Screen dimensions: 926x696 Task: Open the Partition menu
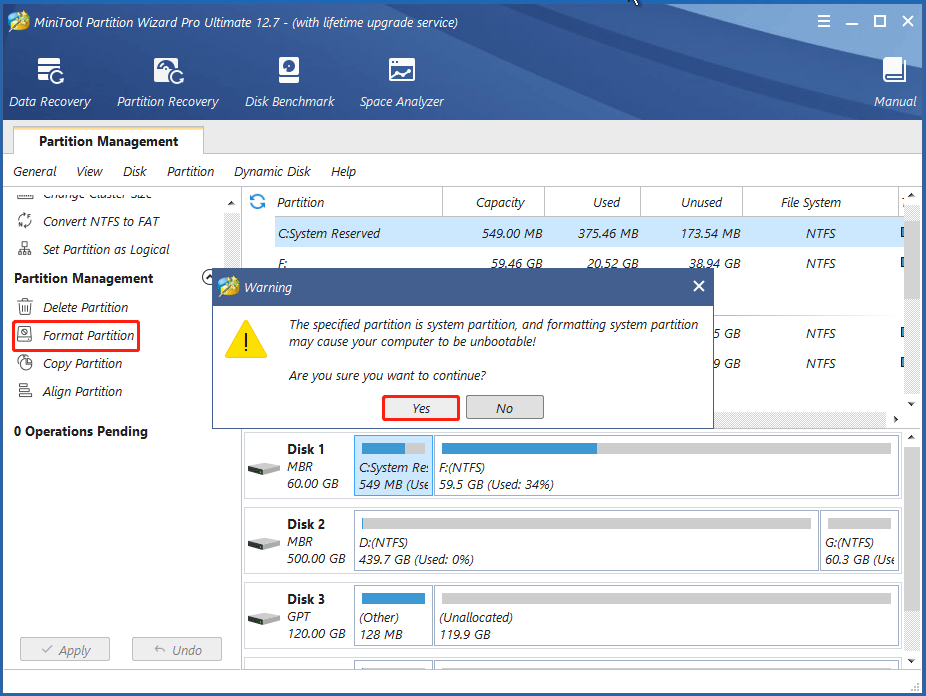point(190,171)
